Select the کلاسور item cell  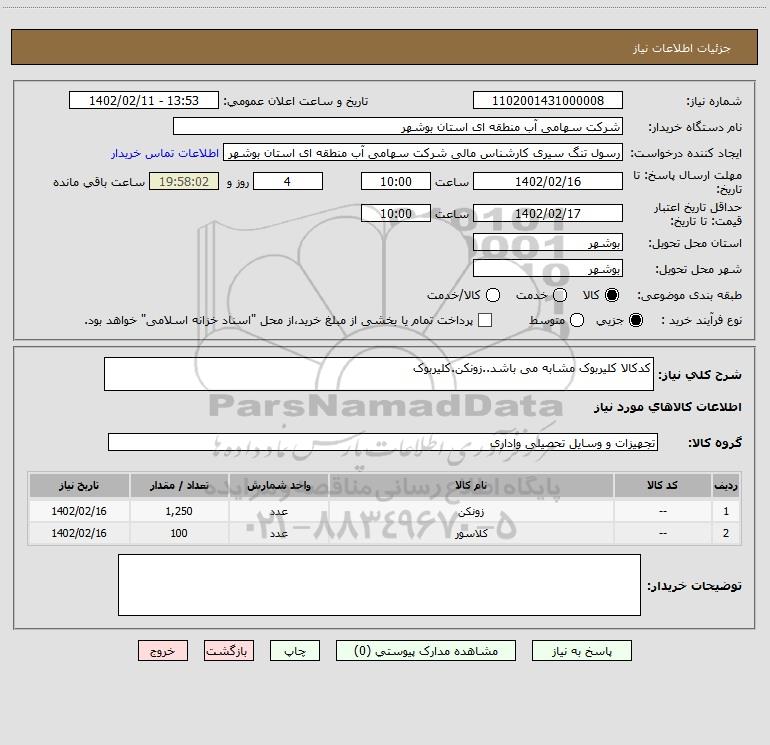(471, 533)
